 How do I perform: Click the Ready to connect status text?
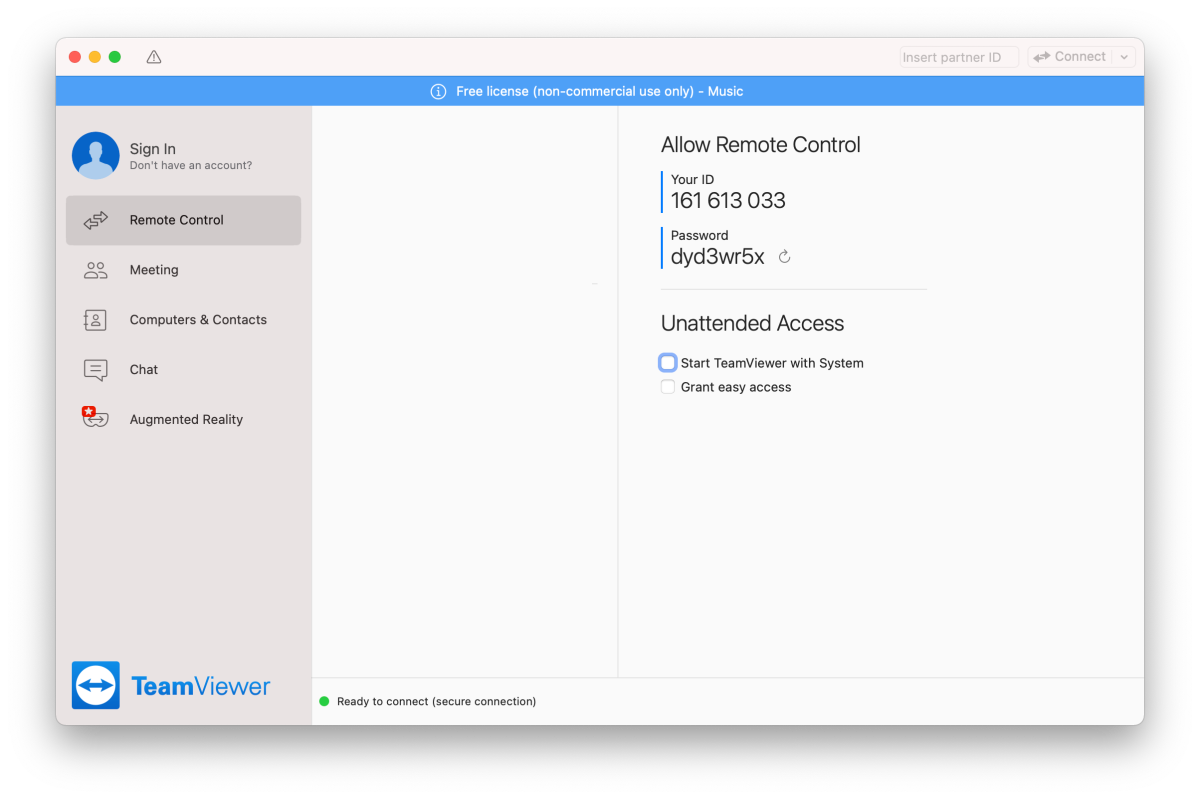tap(437, 702)
